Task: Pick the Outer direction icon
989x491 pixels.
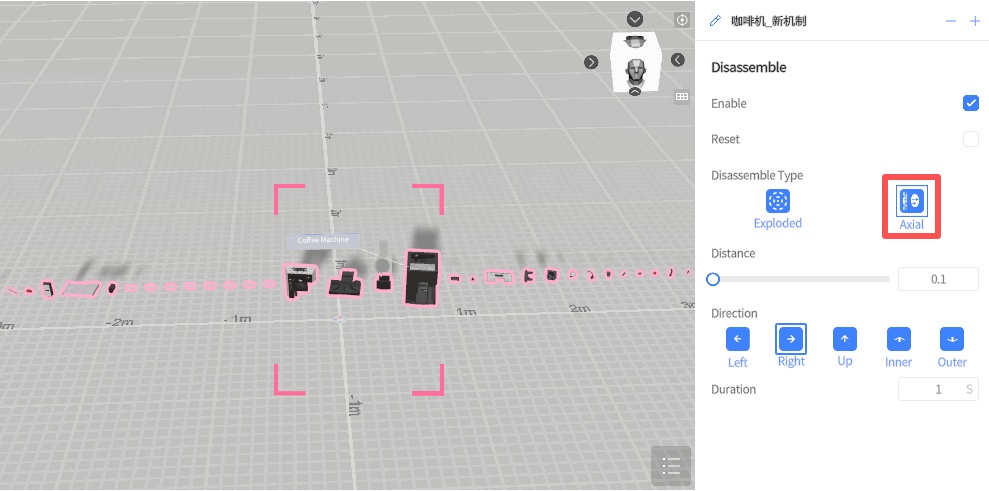Action: click(x=952, y=338)
